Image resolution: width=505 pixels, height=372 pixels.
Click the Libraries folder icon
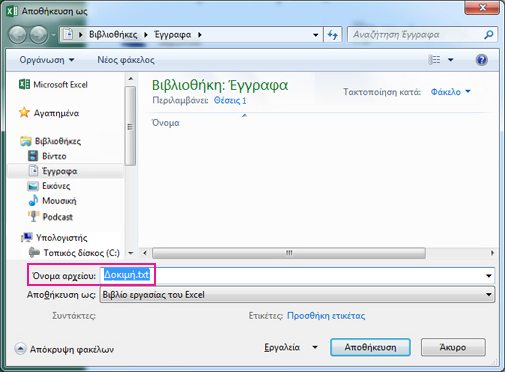tap(26, 141)
